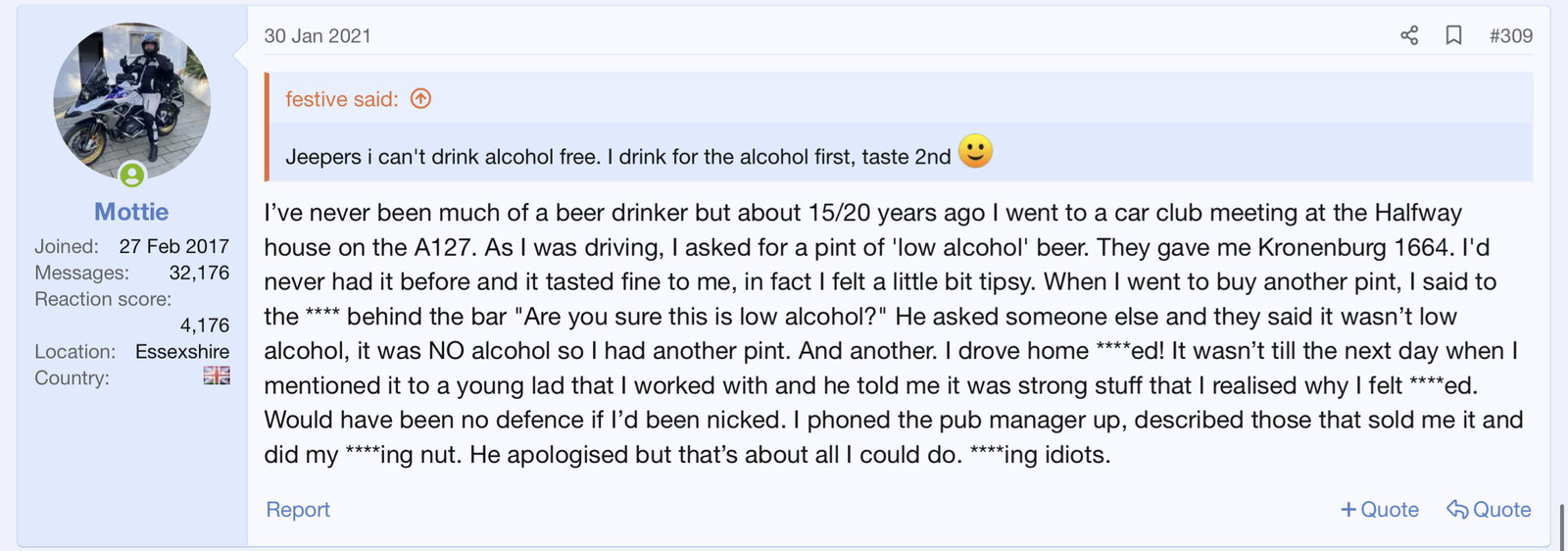
Task: Open Mottie's motorcycle avatar picture
Action: (131, 98)
